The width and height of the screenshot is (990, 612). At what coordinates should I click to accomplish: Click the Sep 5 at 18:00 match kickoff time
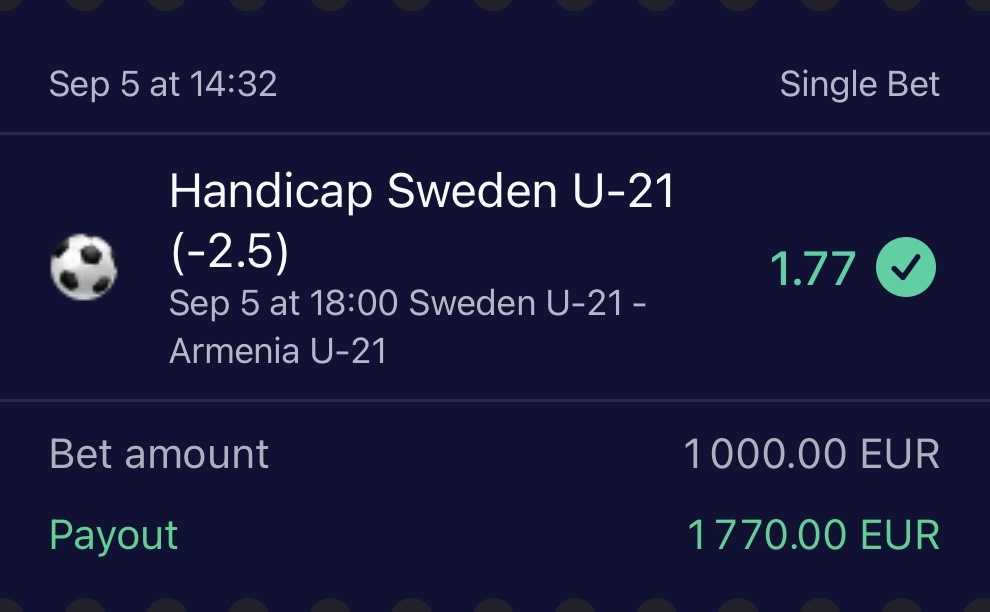point(284,303)
